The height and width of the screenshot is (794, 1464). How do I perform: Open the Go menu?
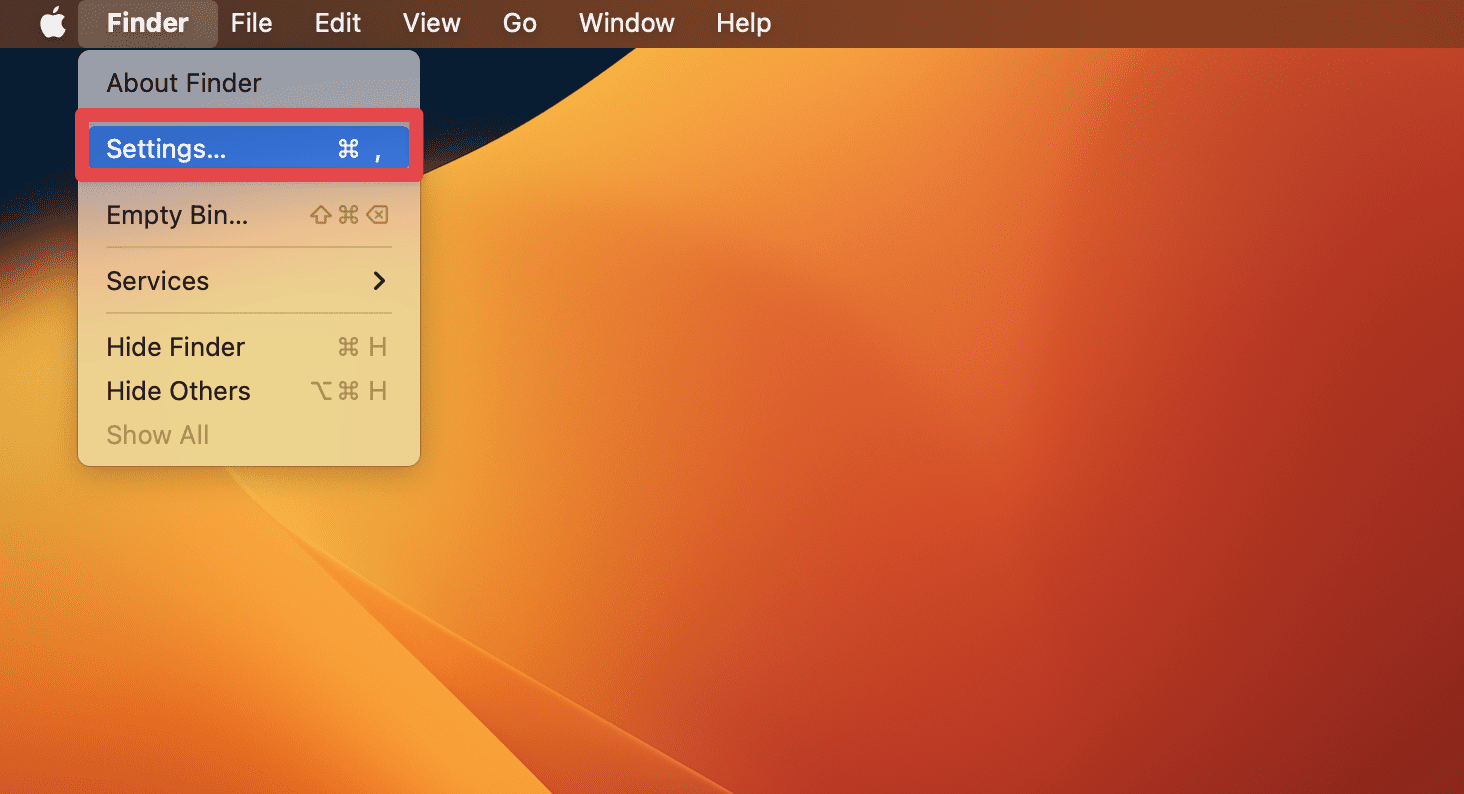coord(520,23)
